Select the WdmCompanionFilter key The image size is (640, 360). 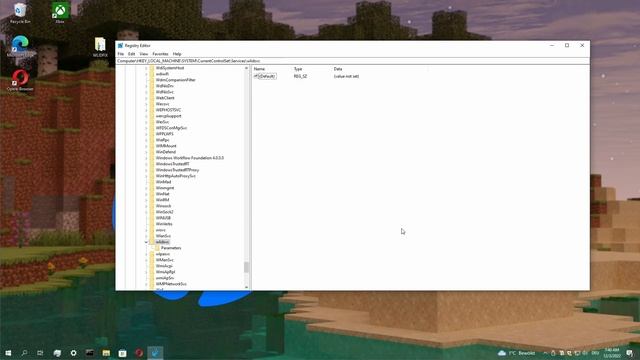[x=176, y=80]
